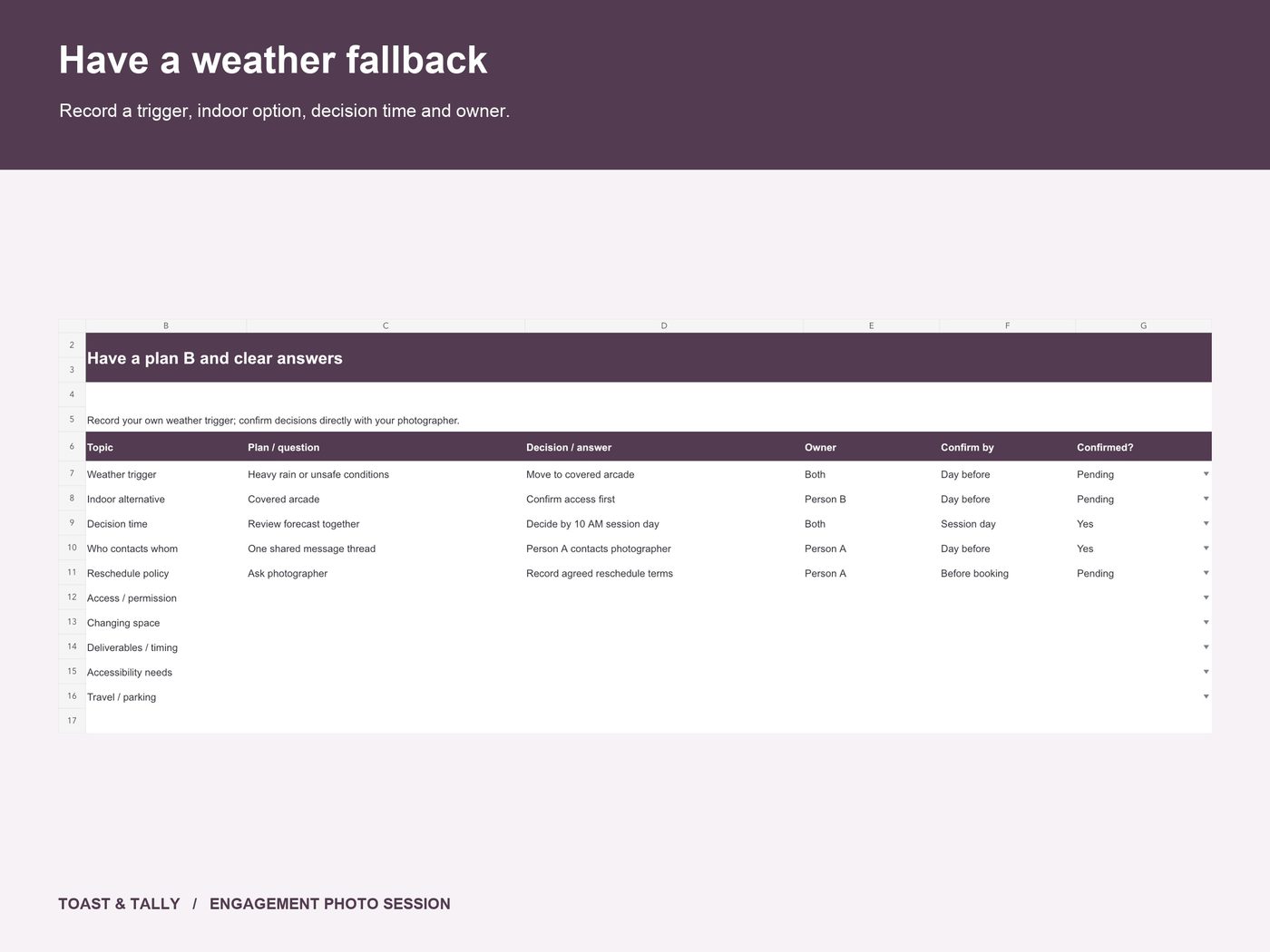Screen dimensions: 1270x952
Task: Expand dropdown arrow in Changing space row
Action: (x=1206, y=622)
